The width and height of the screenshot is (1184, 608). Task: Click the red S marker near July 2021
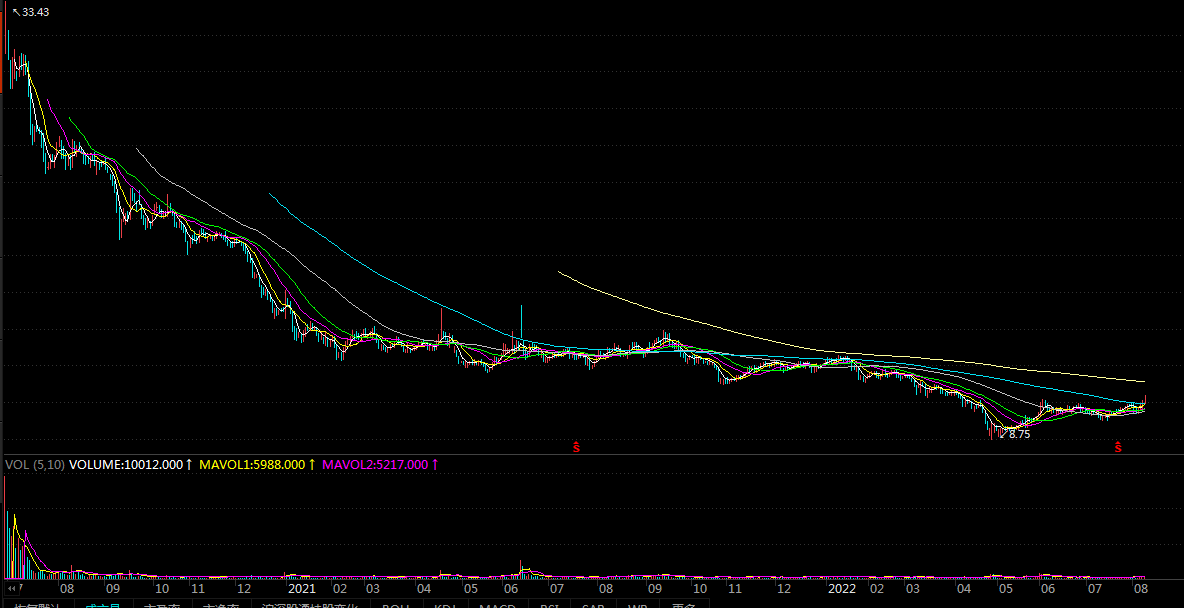[x=576, y=446]
